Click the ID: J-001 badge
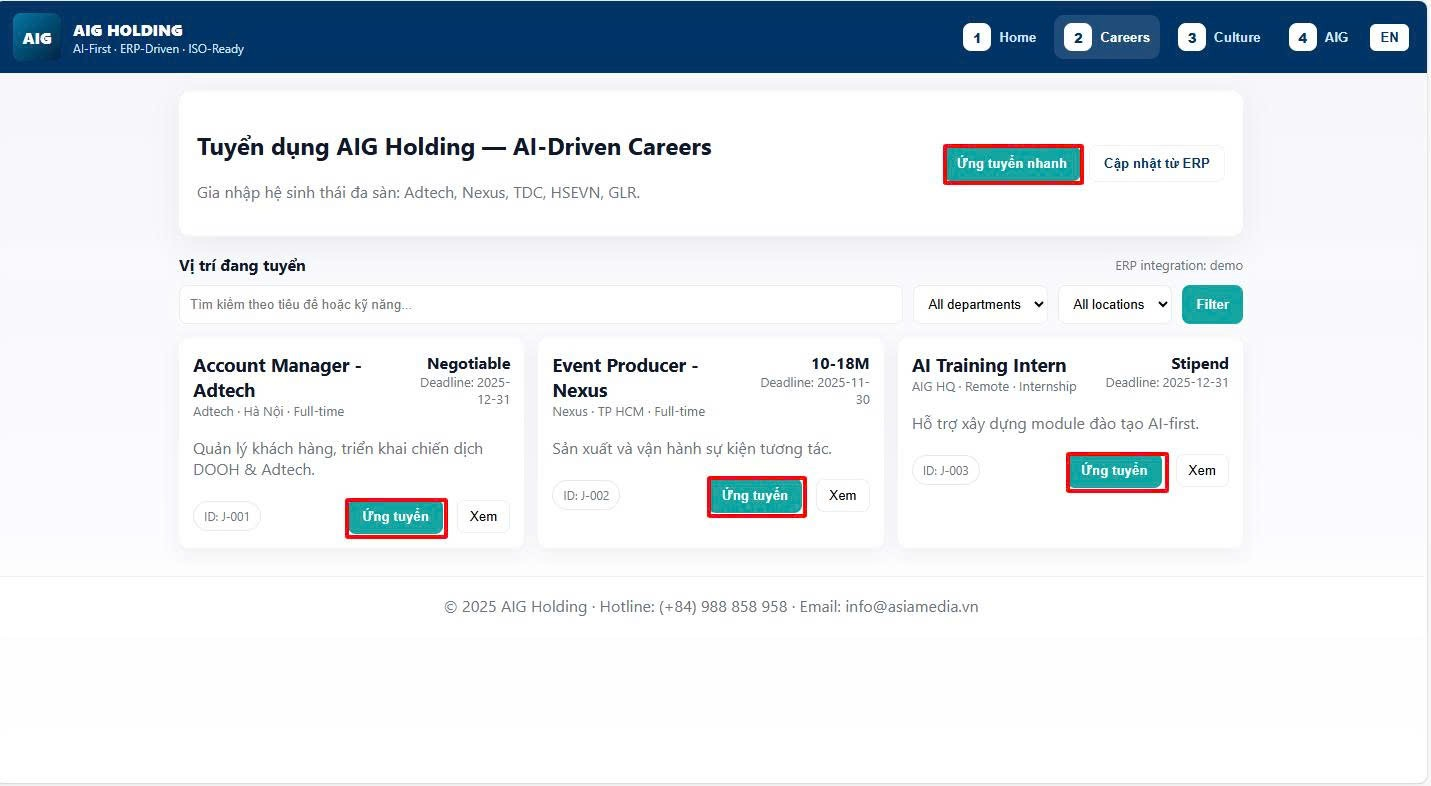 point(227,517)
